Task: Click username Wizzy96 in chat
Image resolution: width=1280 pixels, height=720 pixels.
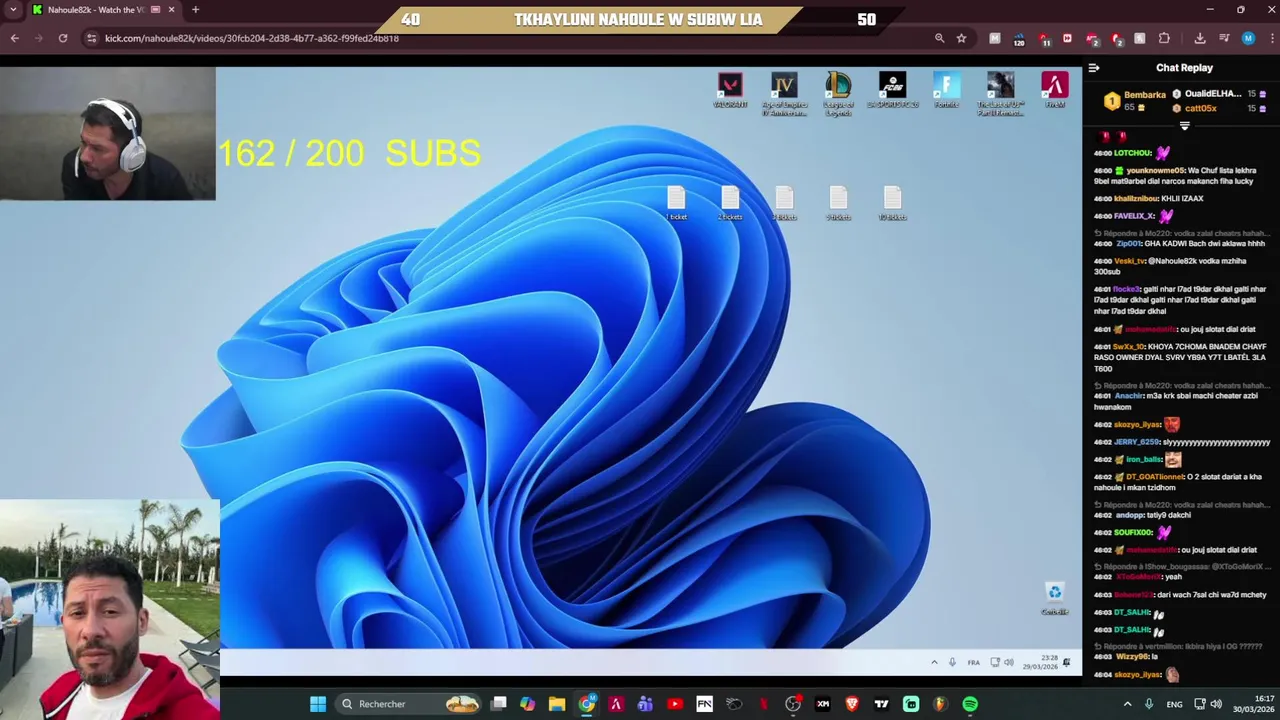Action: (x=1131, y=657)
